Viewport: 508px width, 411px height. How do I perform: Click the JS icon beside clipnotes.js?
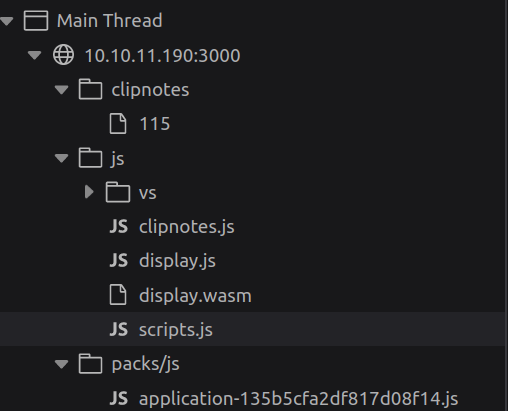[119, 227]
